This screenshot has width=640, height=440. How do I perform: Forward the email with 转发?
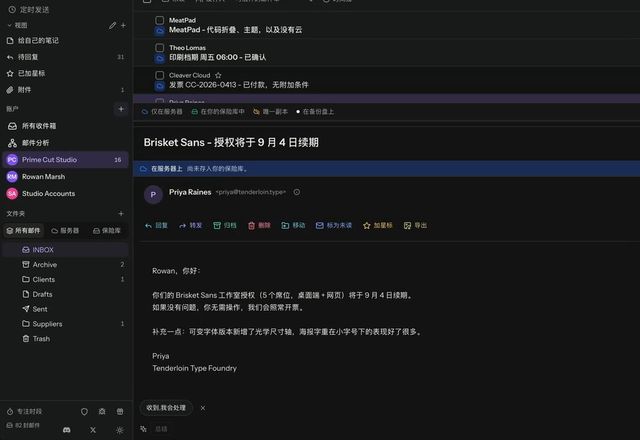(191, 225)
